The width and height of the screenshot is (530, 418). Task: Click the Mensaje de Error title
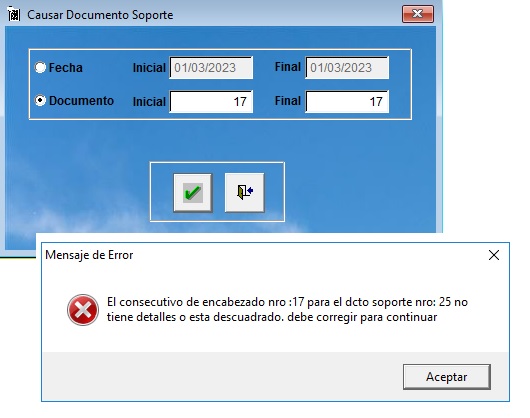(89, 255)
